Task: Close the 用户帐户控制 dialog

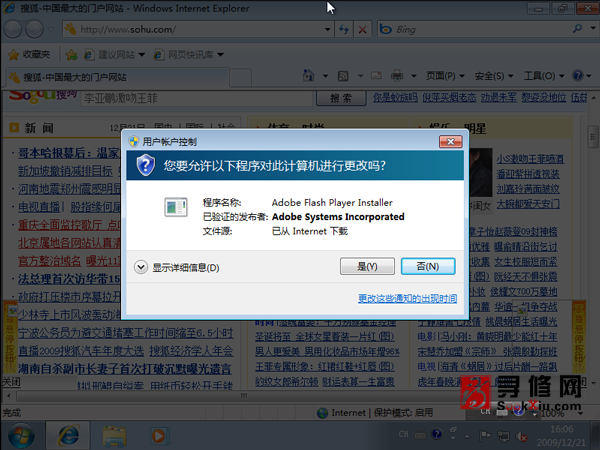Action: [x=450, y=142]
